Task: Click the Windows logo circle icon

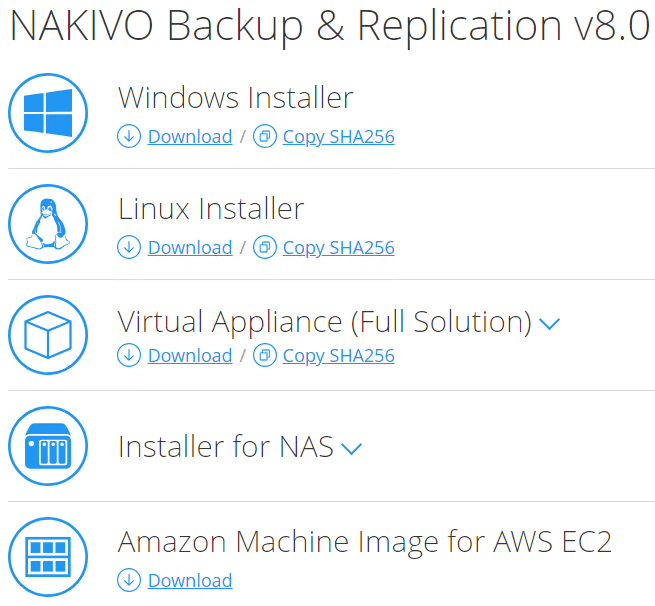Action: (48, 113)
